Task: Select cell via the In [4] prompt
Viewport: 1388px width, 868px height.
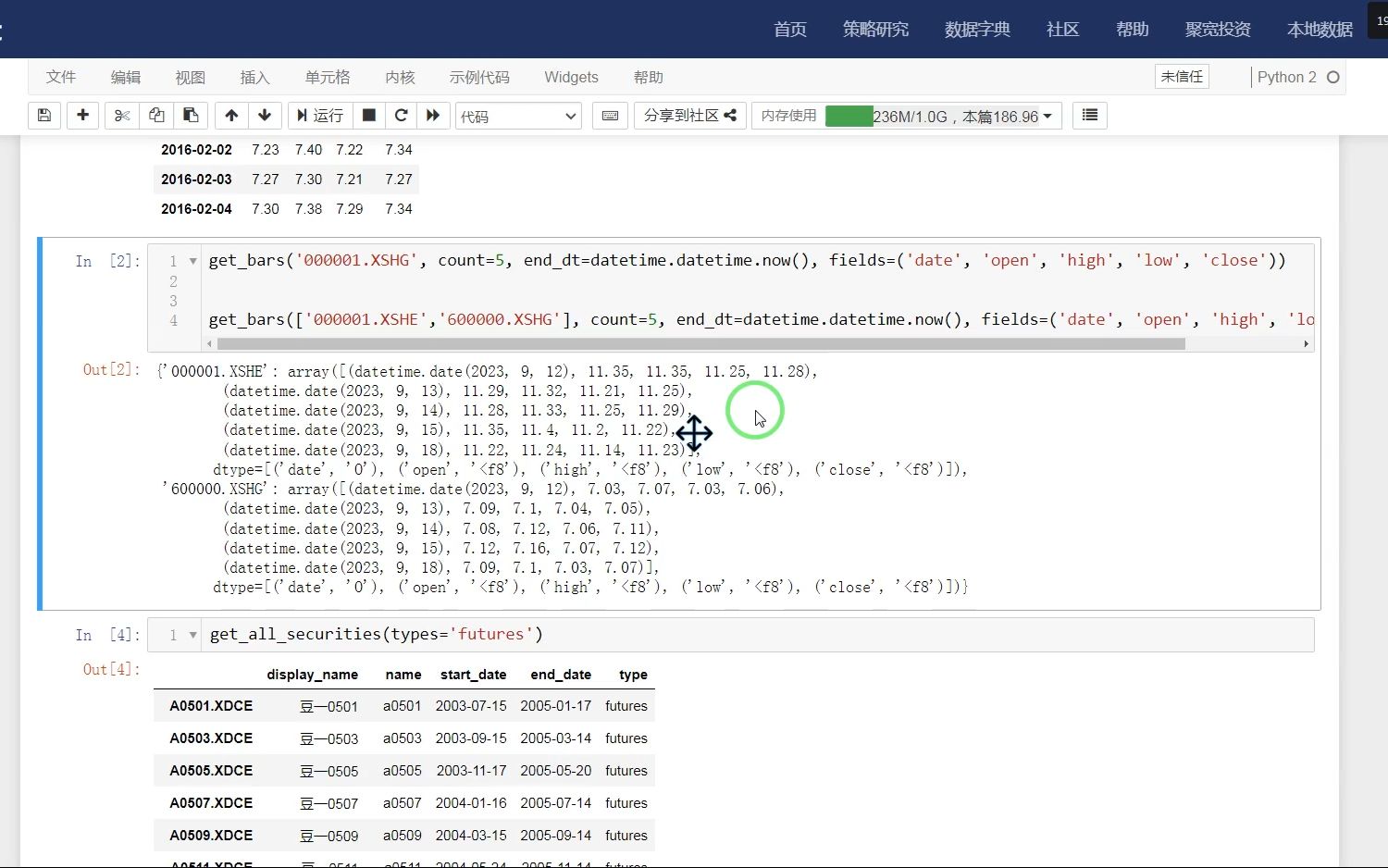Action: (x=107, y=635)
